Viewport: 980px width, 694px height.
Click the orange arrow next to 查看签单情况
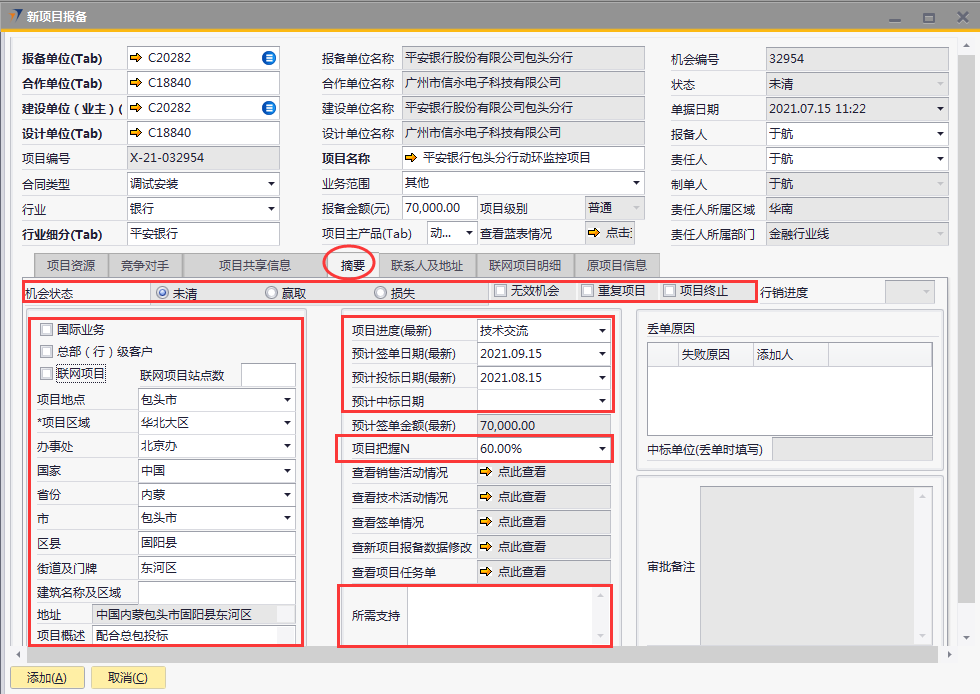pyautogui.click(x=487, y=522)
